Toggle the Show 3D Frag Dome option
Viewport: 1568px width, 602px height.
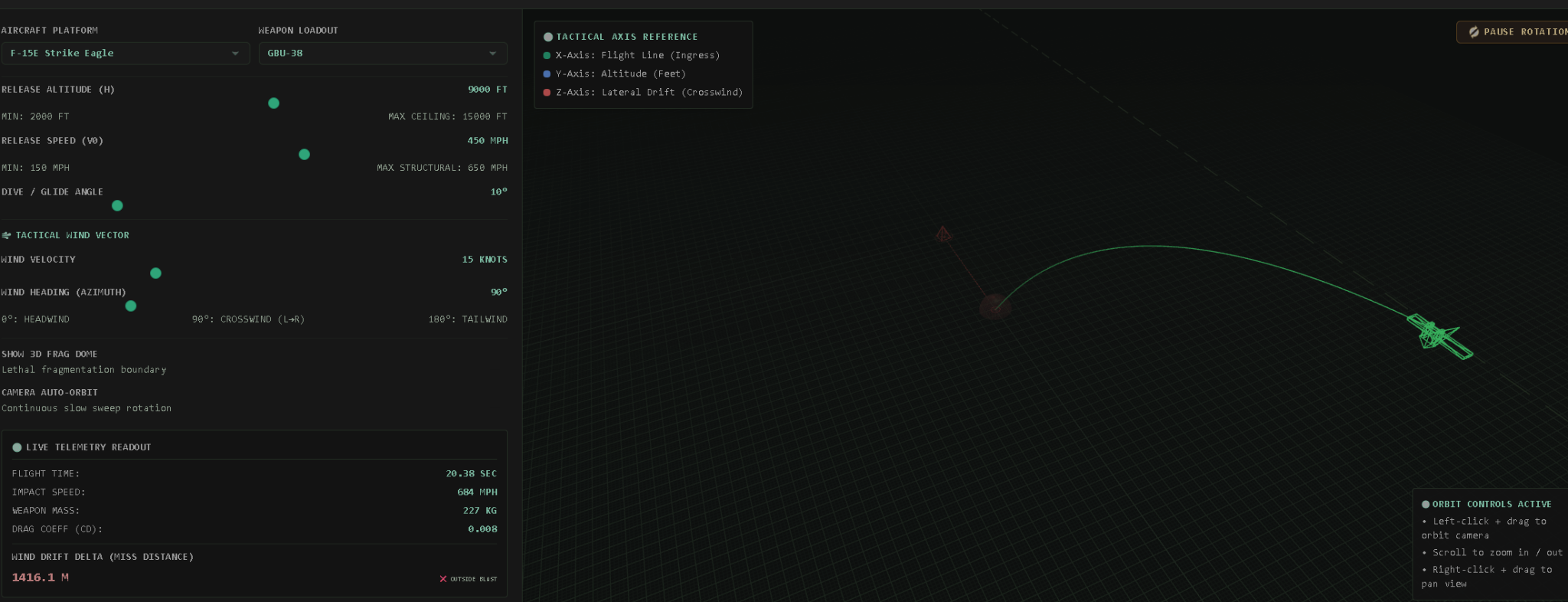coord(49,354)
